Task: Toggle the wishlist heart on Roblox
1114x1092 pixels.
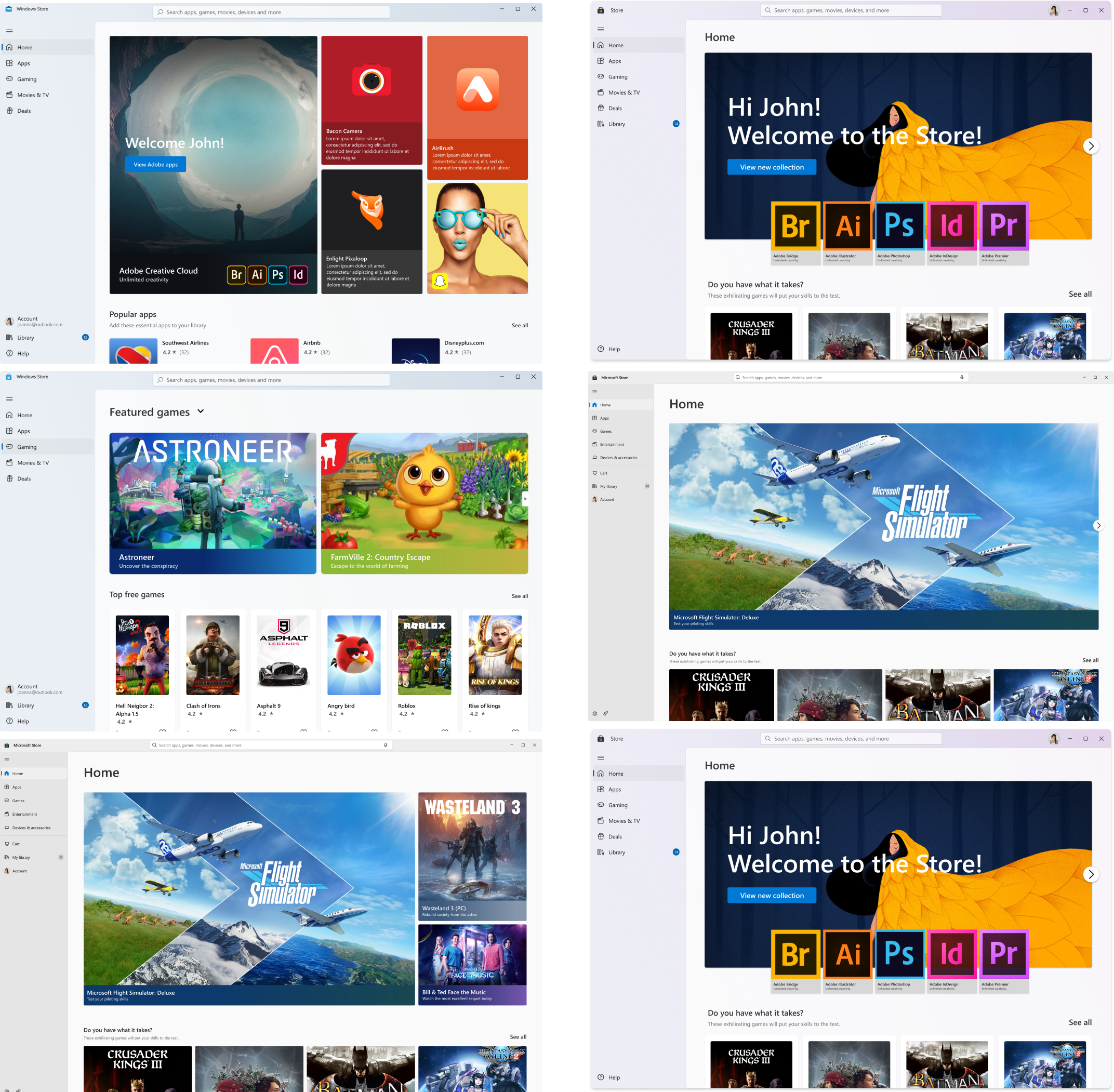Action: pos(445,730)
